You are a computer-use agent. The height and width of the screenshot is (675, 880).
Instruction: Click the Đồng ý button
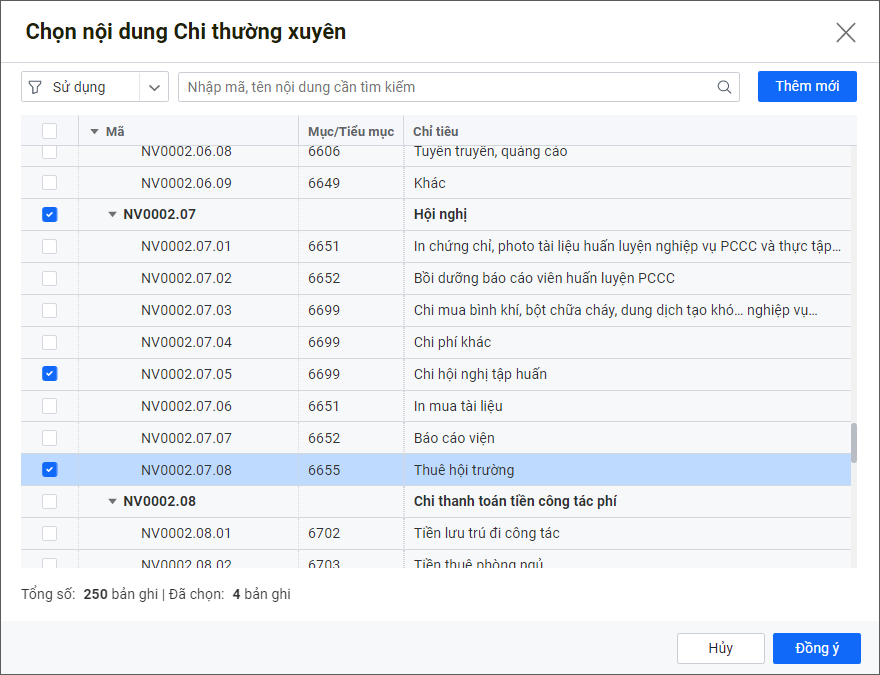point(816,648)
